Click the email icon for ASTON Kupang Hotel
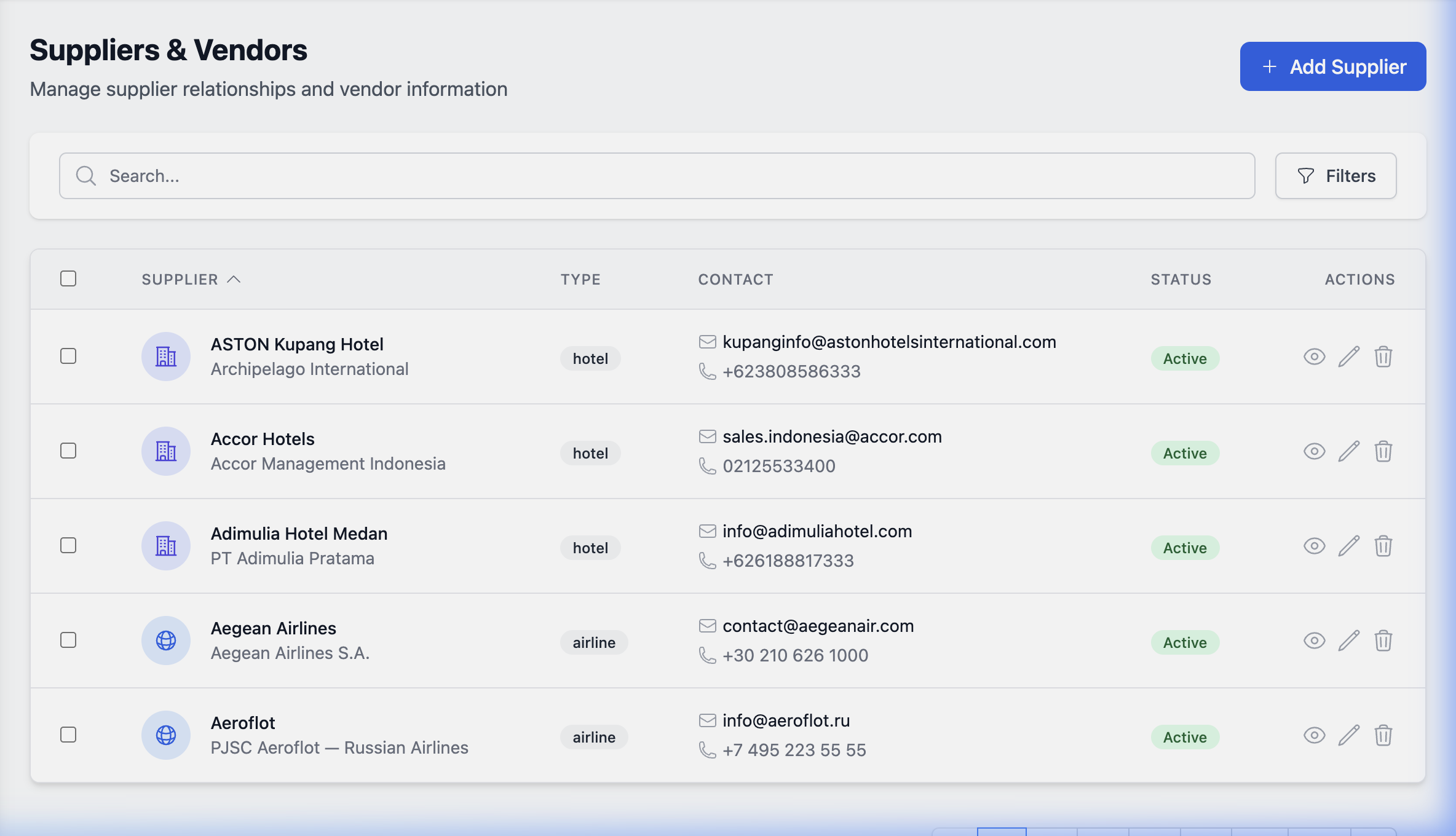The image size is (1456, 836). (x=708, y=342)
